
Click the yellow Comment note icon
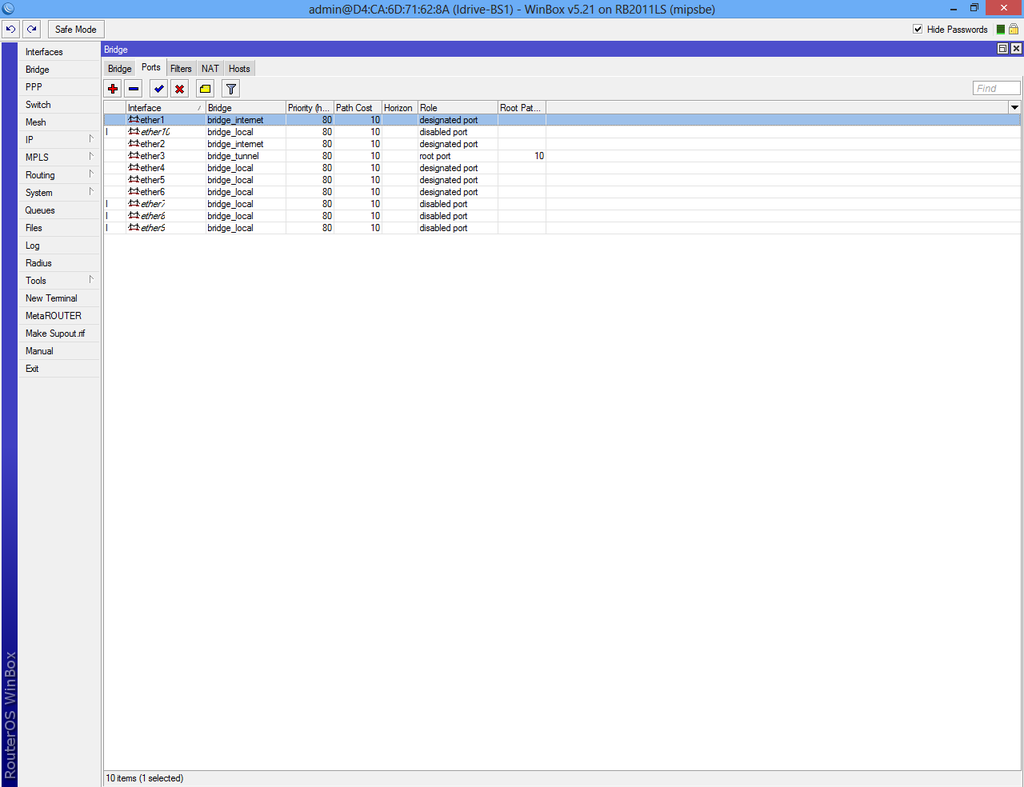(205, 89)
